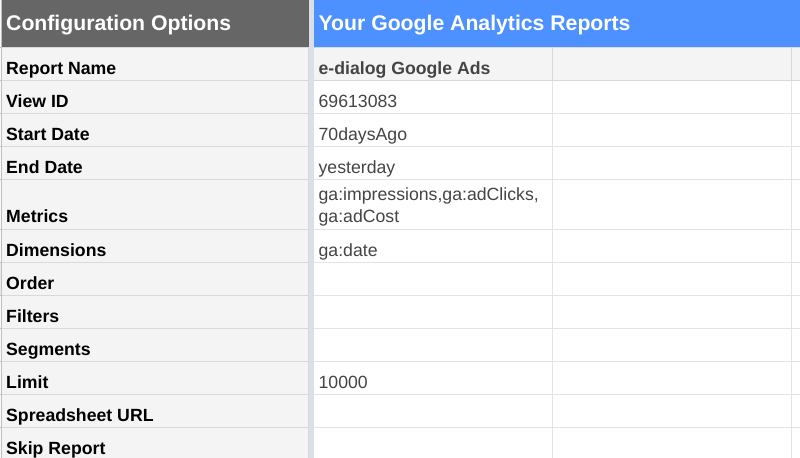Image resolution: width=800 pixels, height=458 pixels.
Task: Click the 'Report Name' label cell
Action: (x=155, y=68)
